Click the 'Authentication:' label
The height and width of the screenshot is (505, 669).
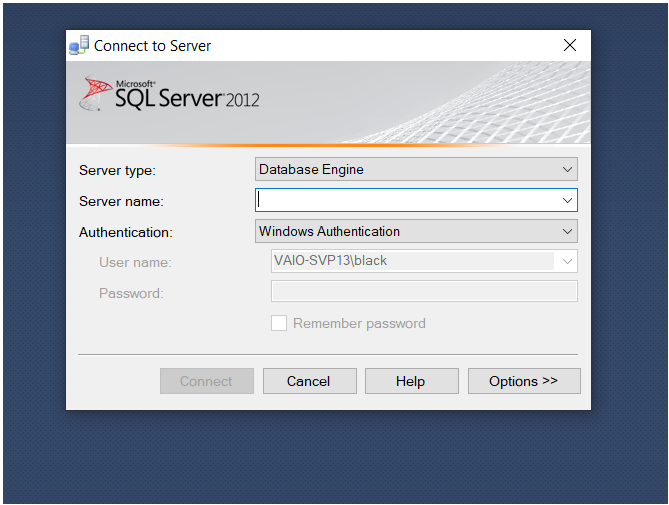126,232
